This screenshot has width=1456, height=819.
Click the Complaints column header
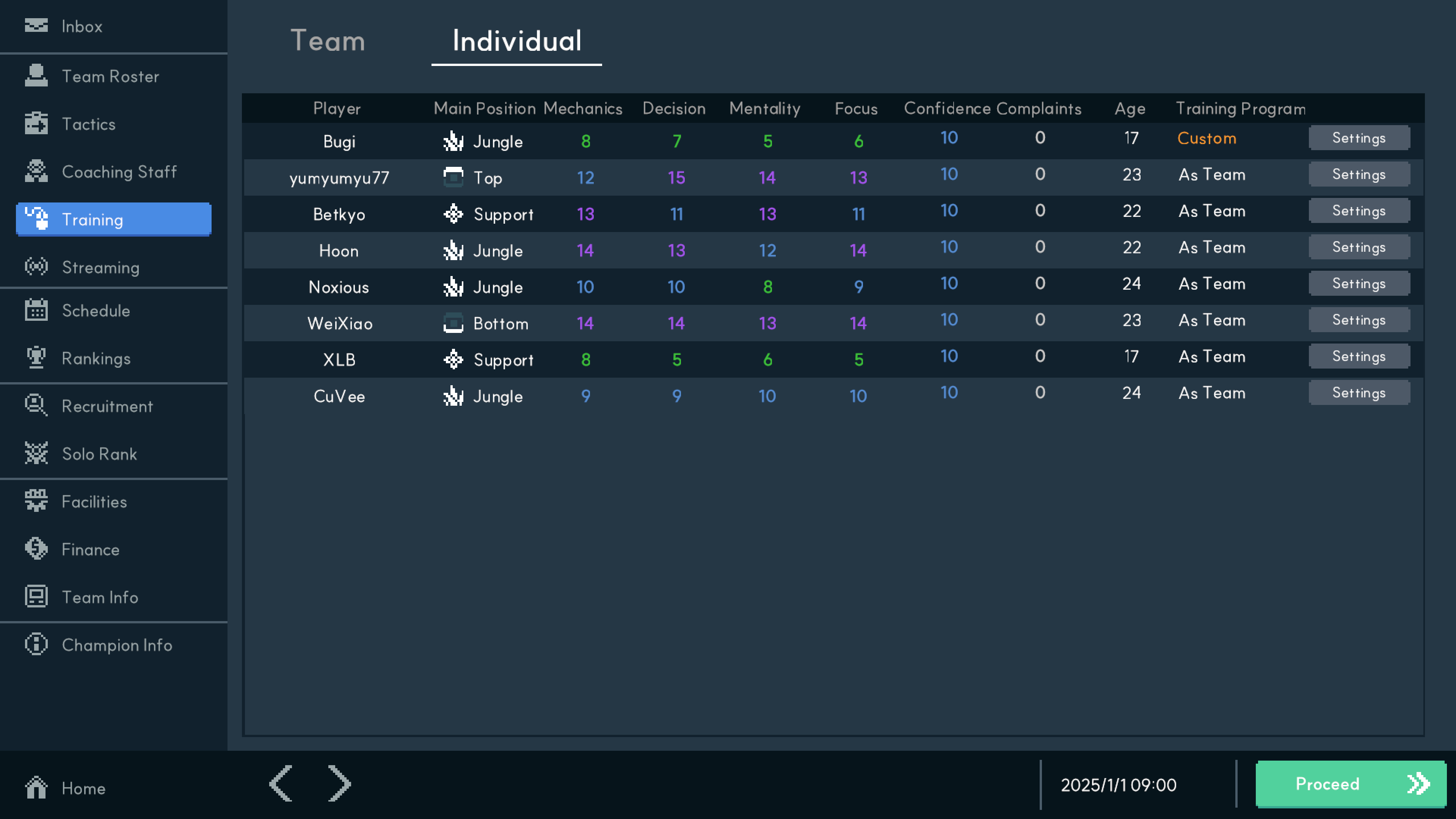pyautogui.click(x=1039, y=108)
